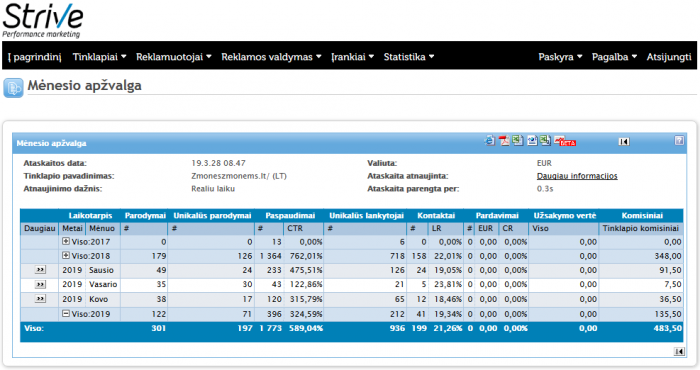Click the 475,51% CTR value

[306, 270]
